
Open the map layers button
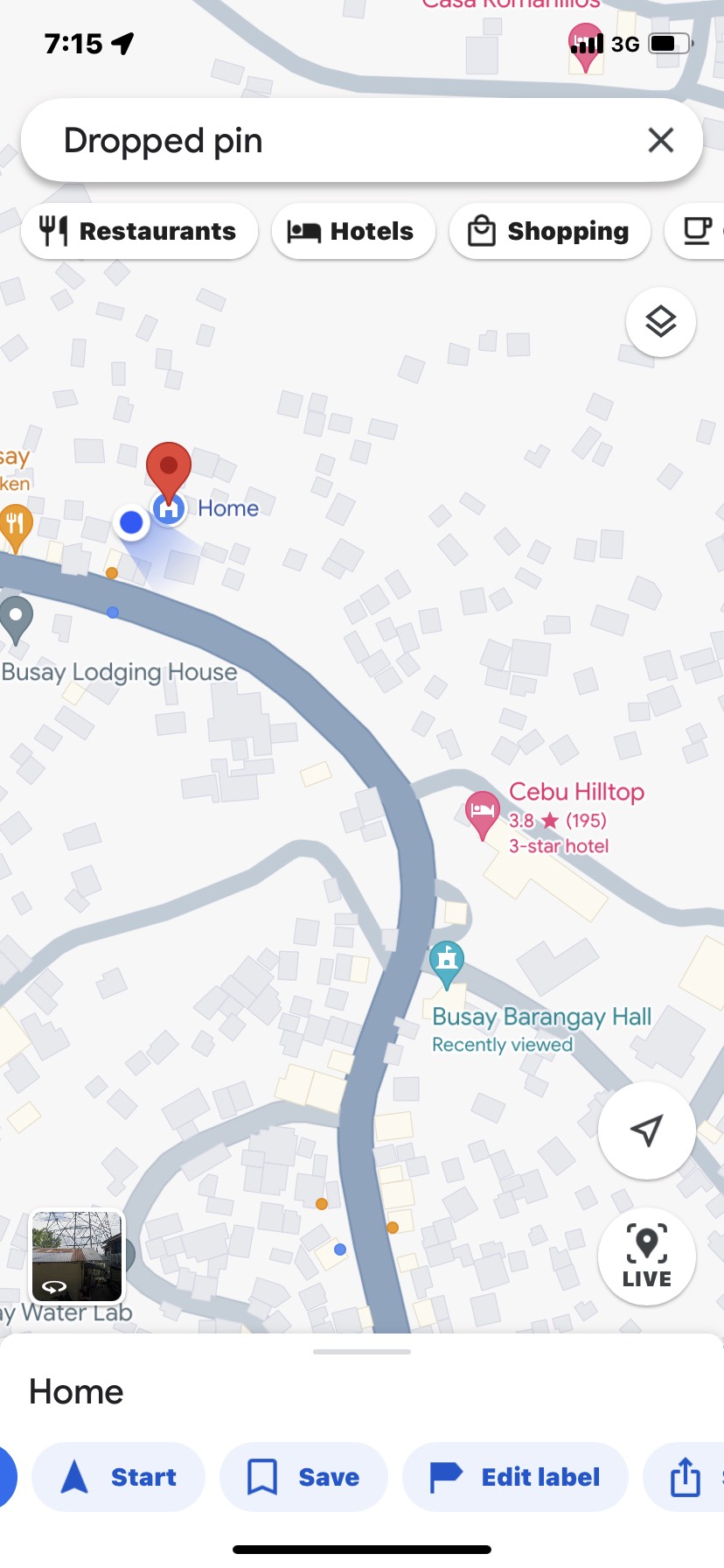click(x=661, y=322)
